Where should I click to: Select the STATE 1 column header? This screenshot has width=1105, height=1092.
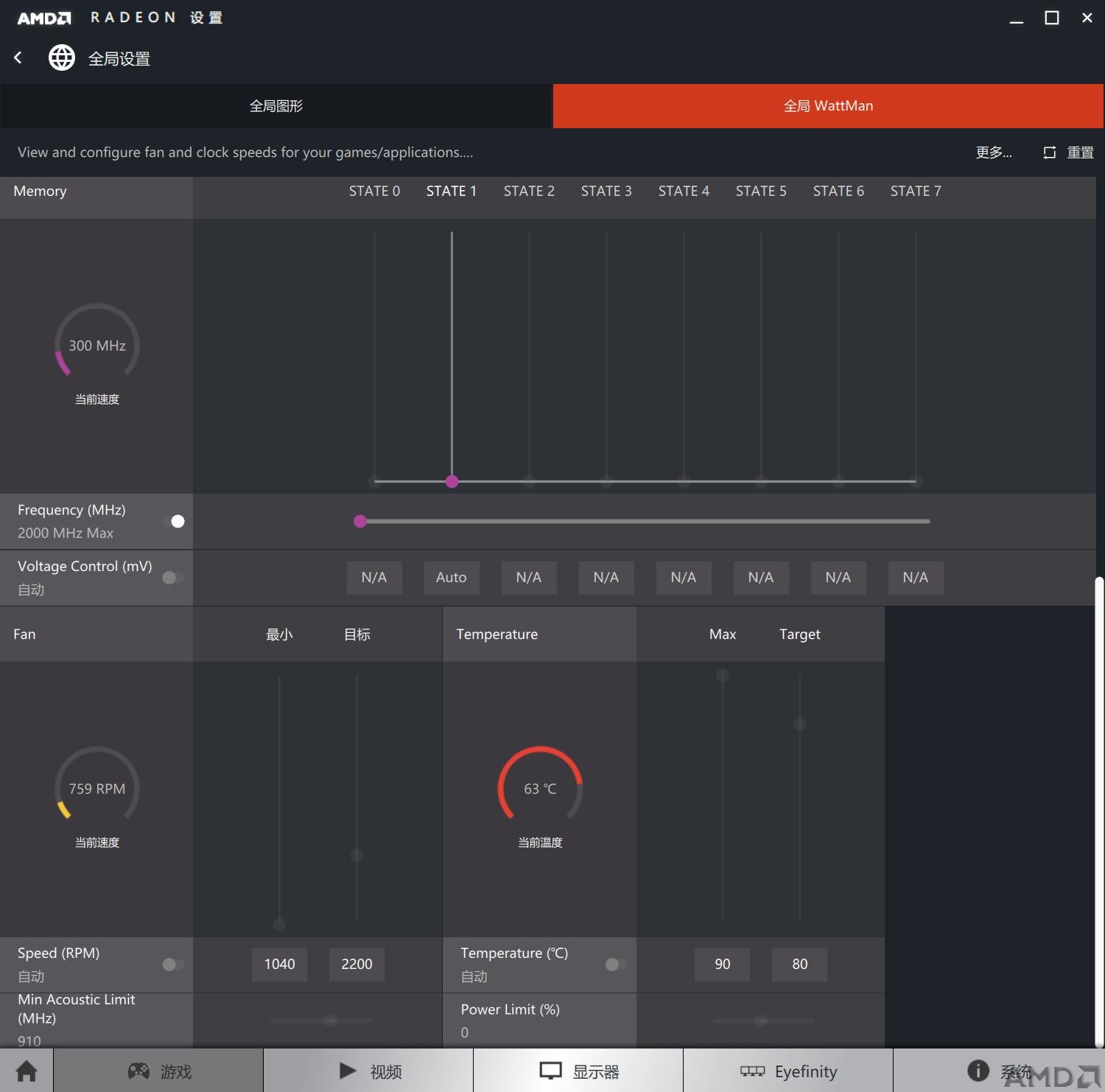pos(452,191)
